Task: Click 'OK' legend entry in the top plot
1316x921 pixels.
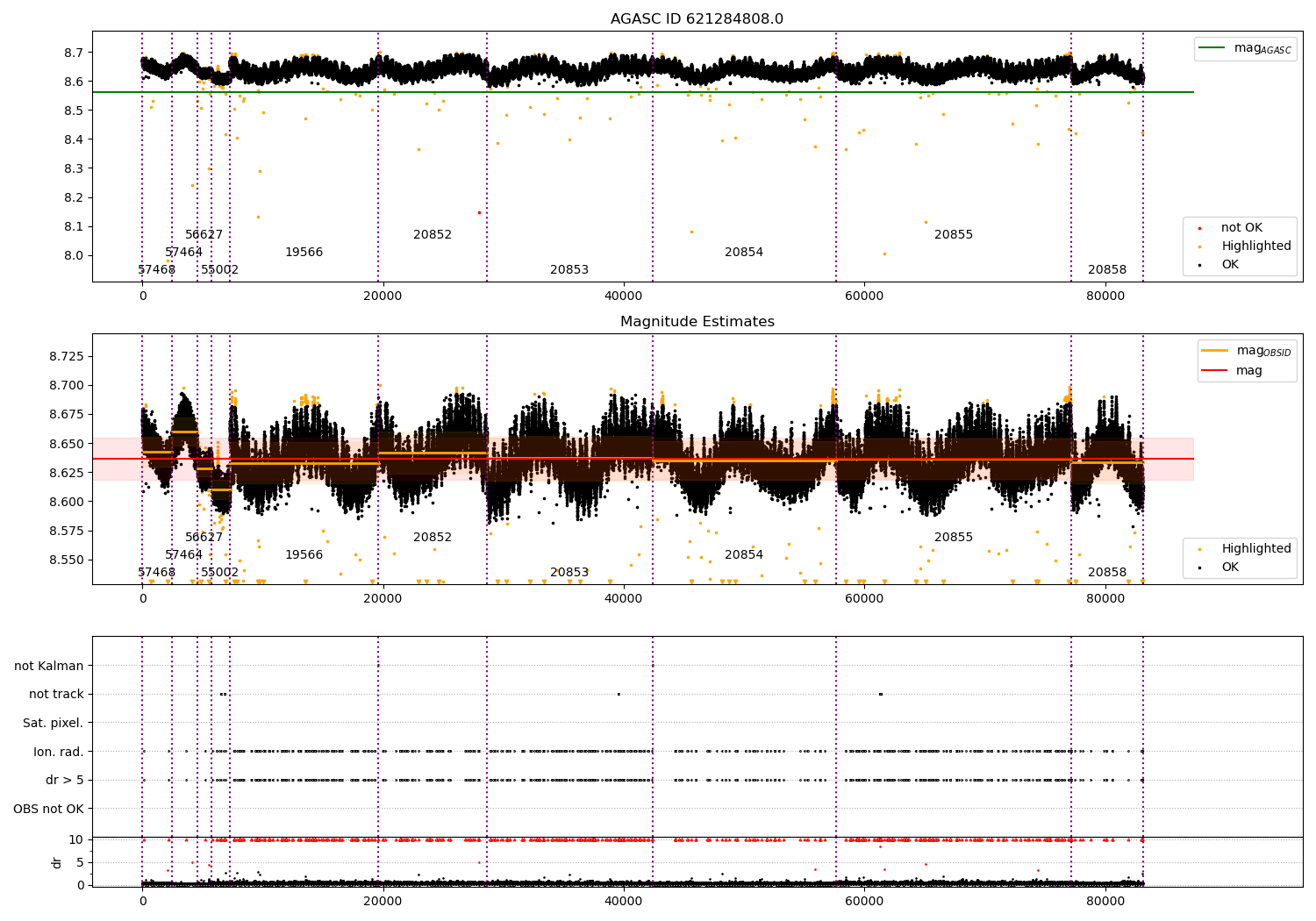Action: [x=1219, y=265]
